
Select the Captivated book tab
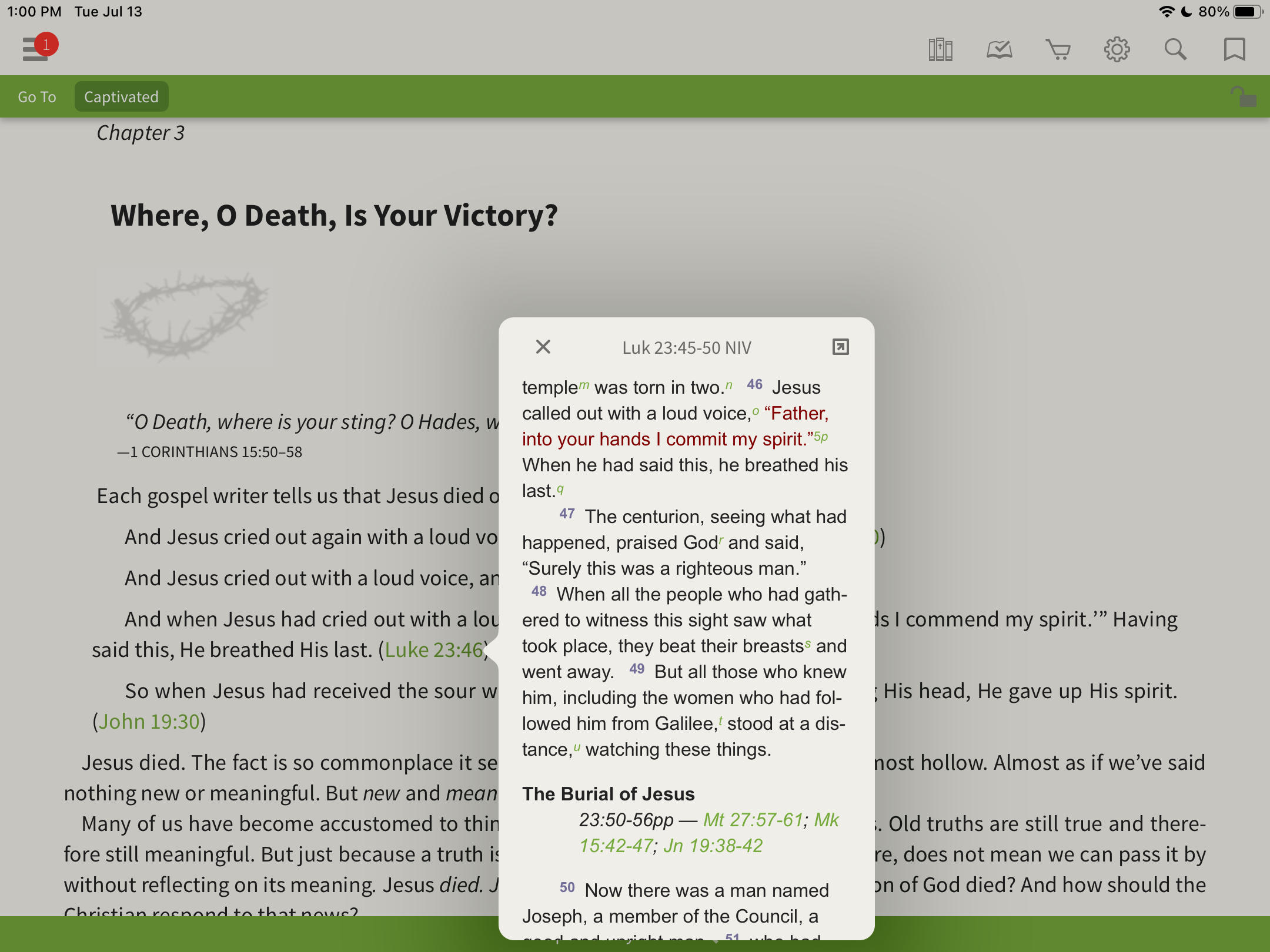[x=121, y=97]
